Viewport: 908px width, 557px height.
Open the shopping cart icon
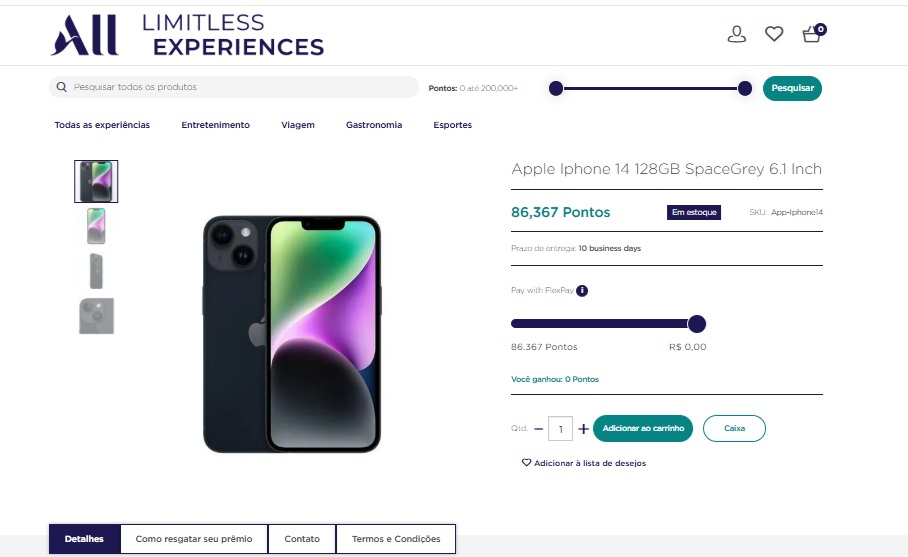pyautogui.click(x=812, y=34)
